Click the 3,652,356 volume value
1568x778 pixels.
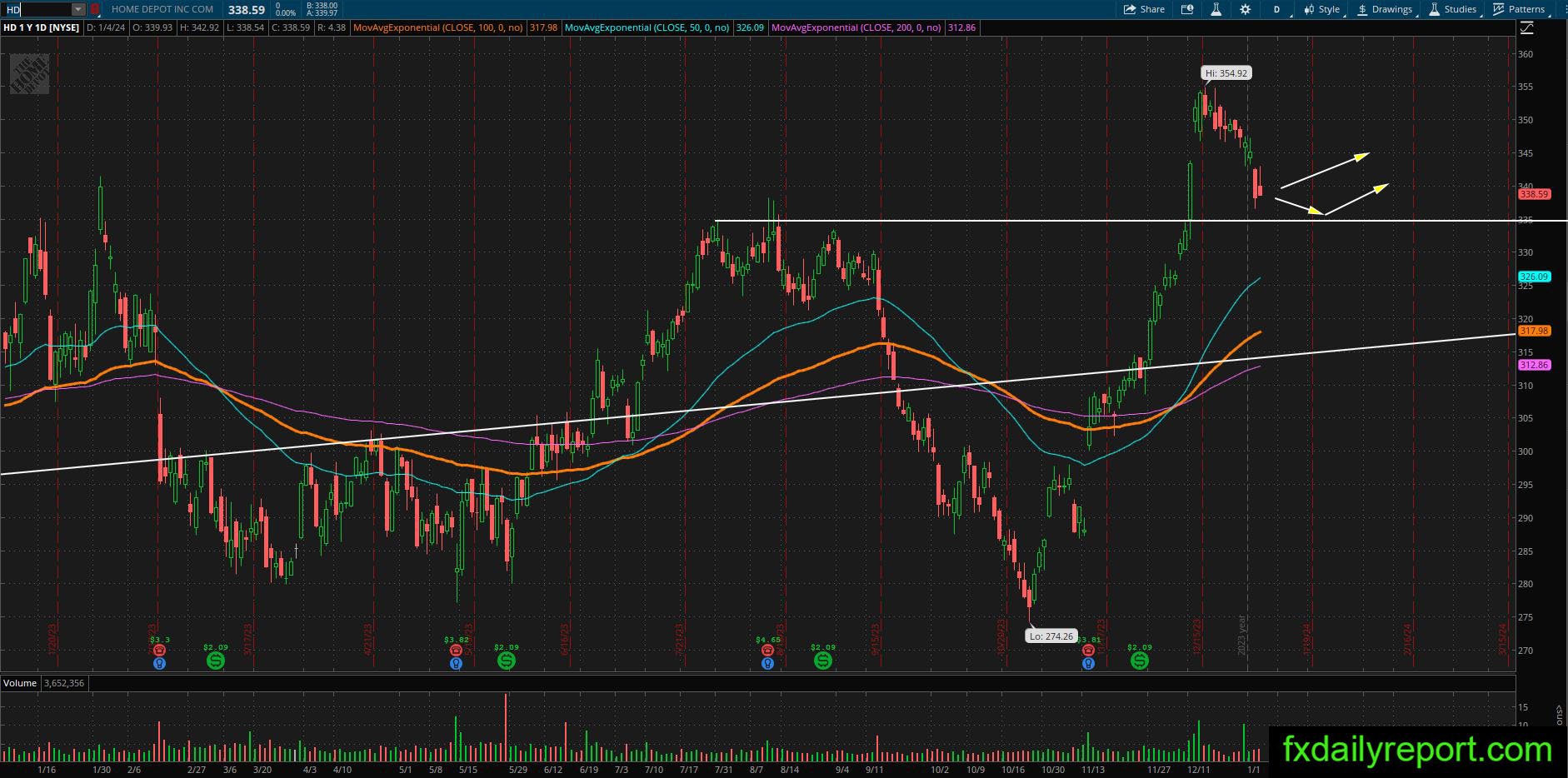pos(63,683)
